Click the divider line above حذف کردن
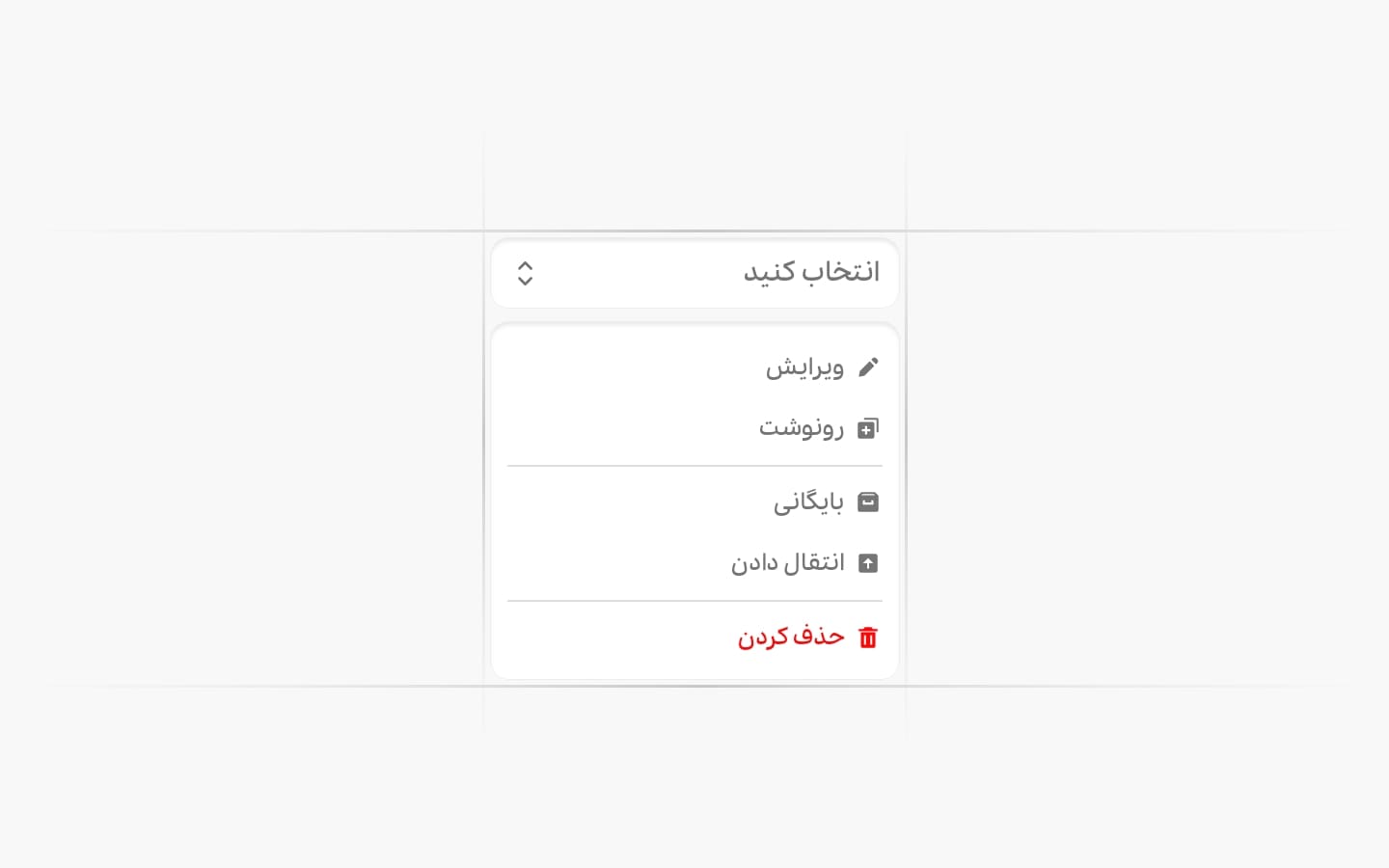Image resolution: width=1389 pixels, height=868 pixels. (694, 601)
